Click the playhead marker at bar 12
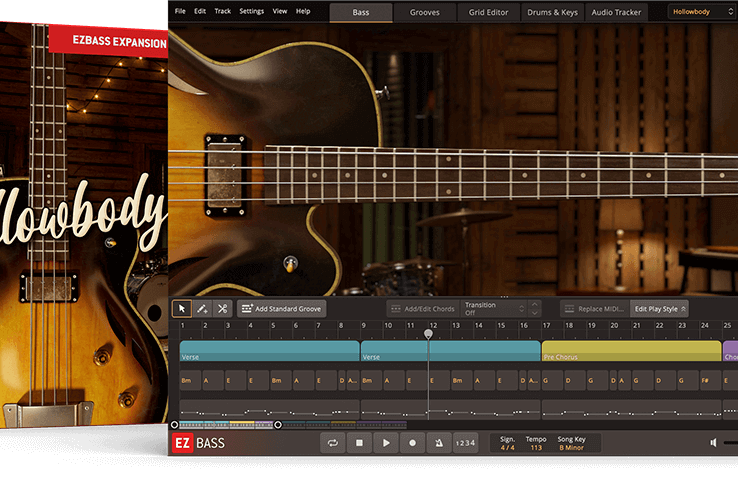 point(428,334)
